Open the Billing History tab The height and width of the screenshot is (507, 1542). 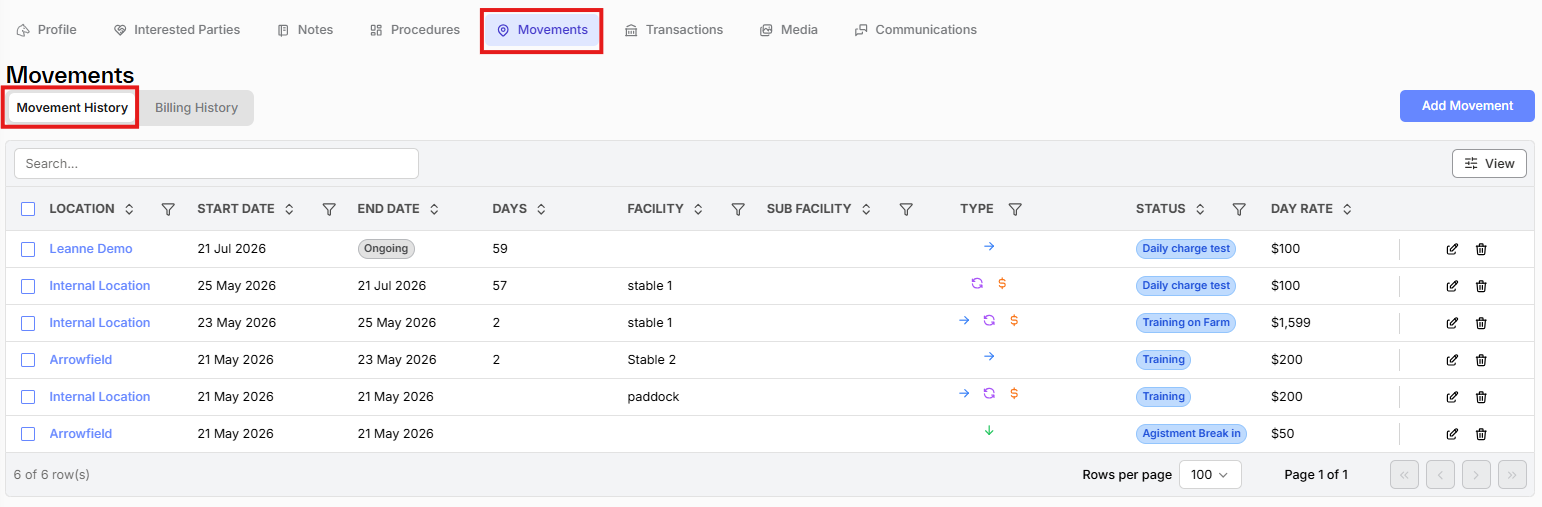tap(196, 108)
